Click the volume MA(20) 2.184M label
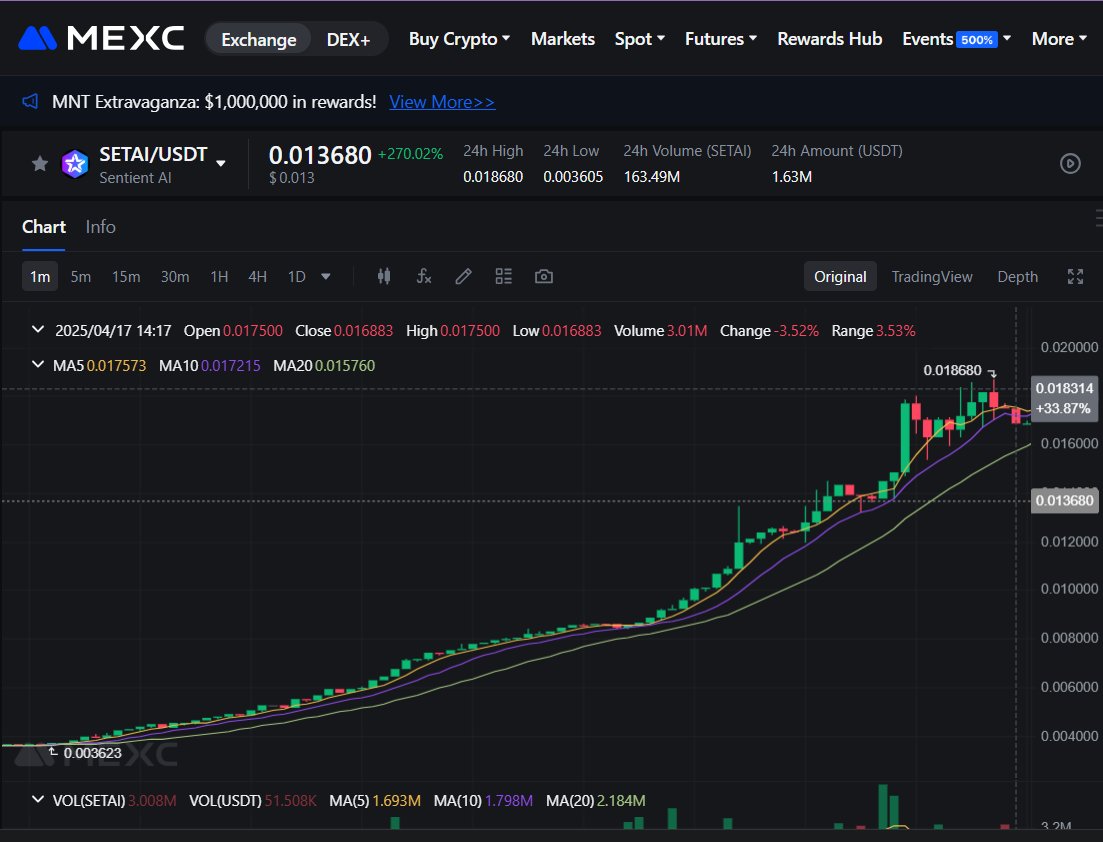Viewport: 1103px width, 842px height. click(x=595, y=800)
